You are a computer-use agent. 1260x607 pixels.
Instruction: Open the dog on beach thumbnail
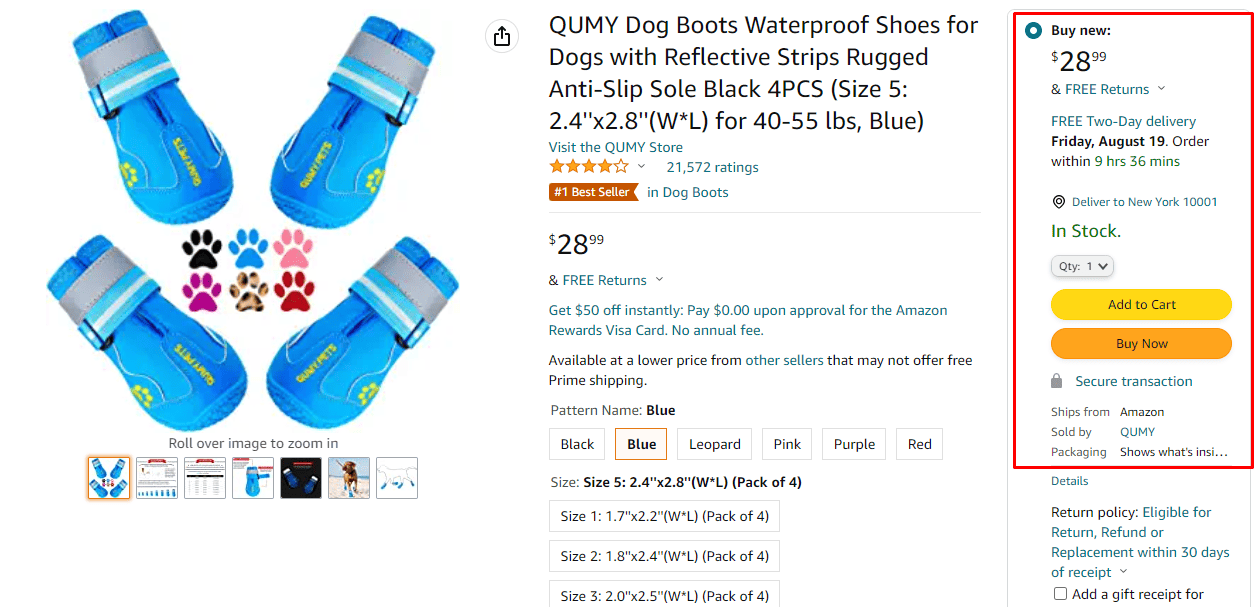click(x=349, y=478)
